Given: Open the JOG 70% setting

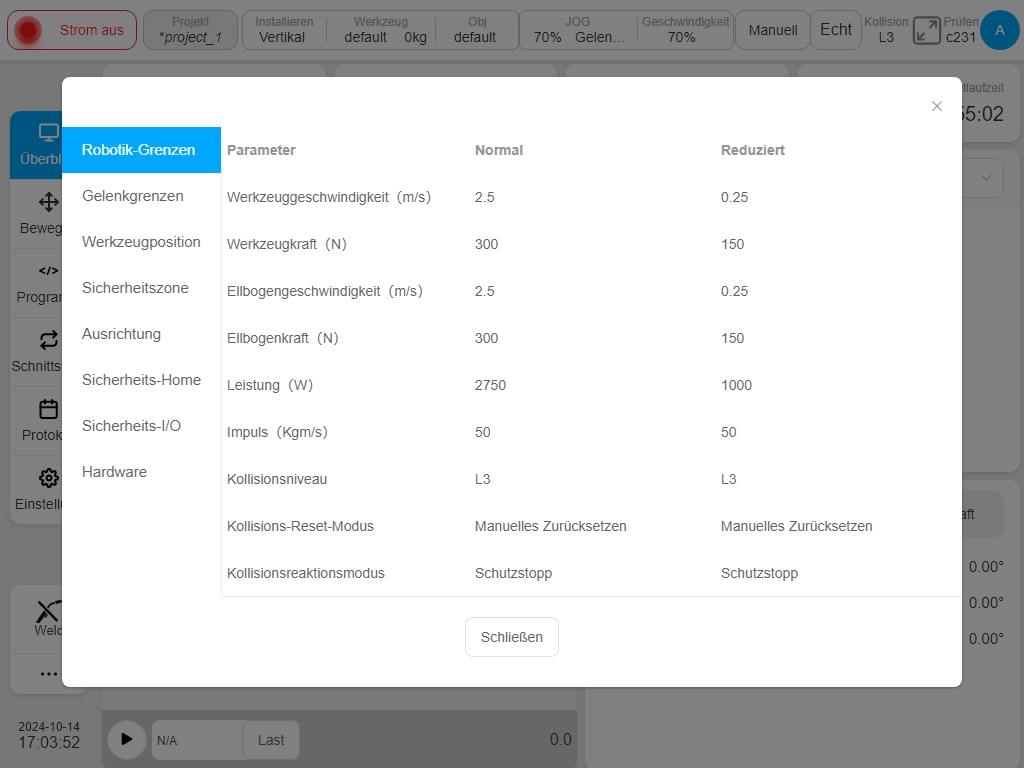Looking at the screenshot, I should coord(578,30).
